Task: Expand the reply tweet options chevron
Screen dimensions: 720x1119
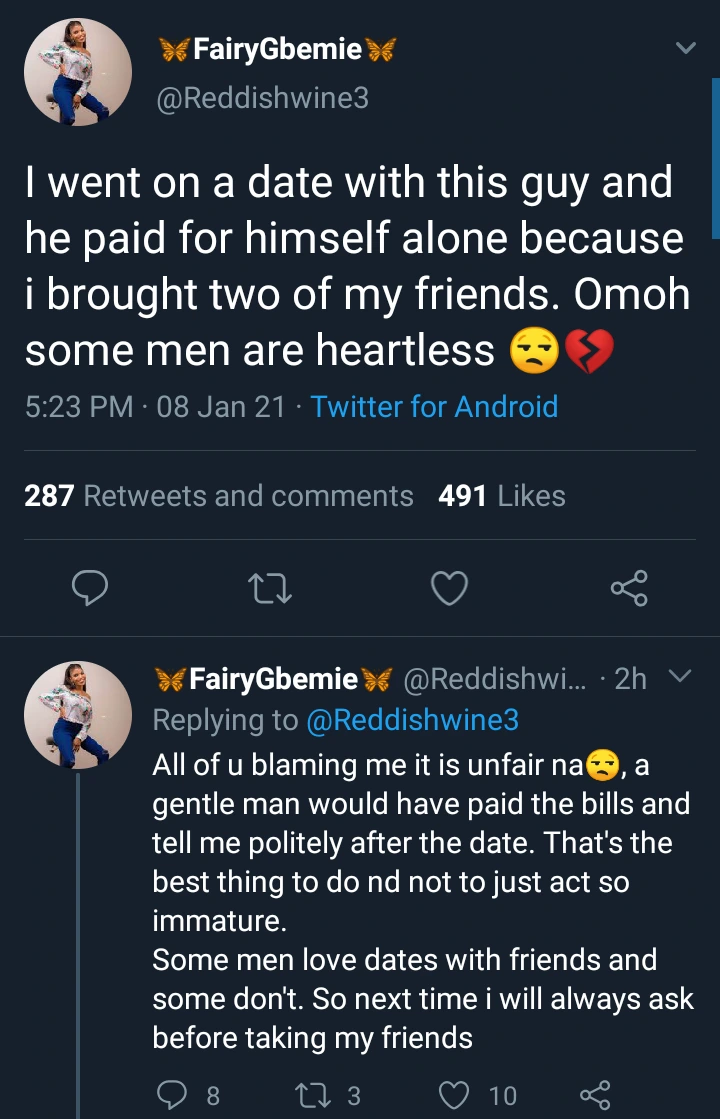Action: coord(679,678)
